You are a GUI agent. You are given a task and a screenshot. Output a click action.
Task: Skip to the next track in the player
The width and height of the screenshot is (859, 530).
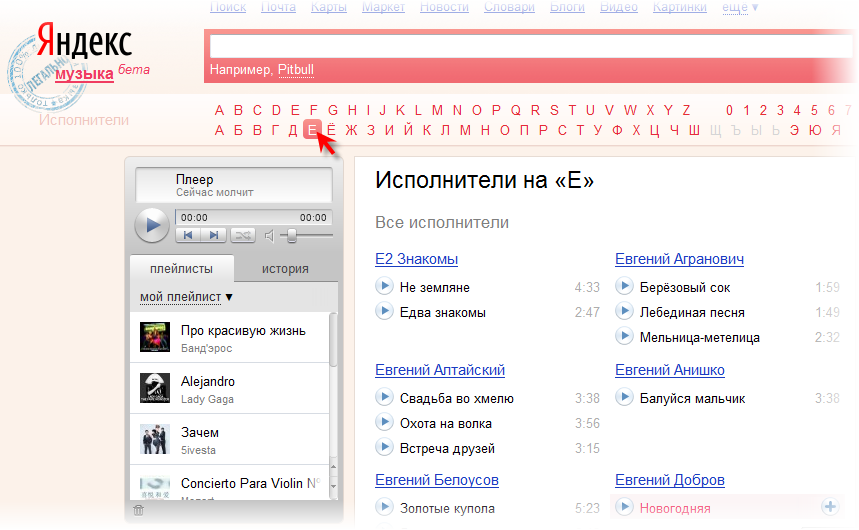click(214, 235)
